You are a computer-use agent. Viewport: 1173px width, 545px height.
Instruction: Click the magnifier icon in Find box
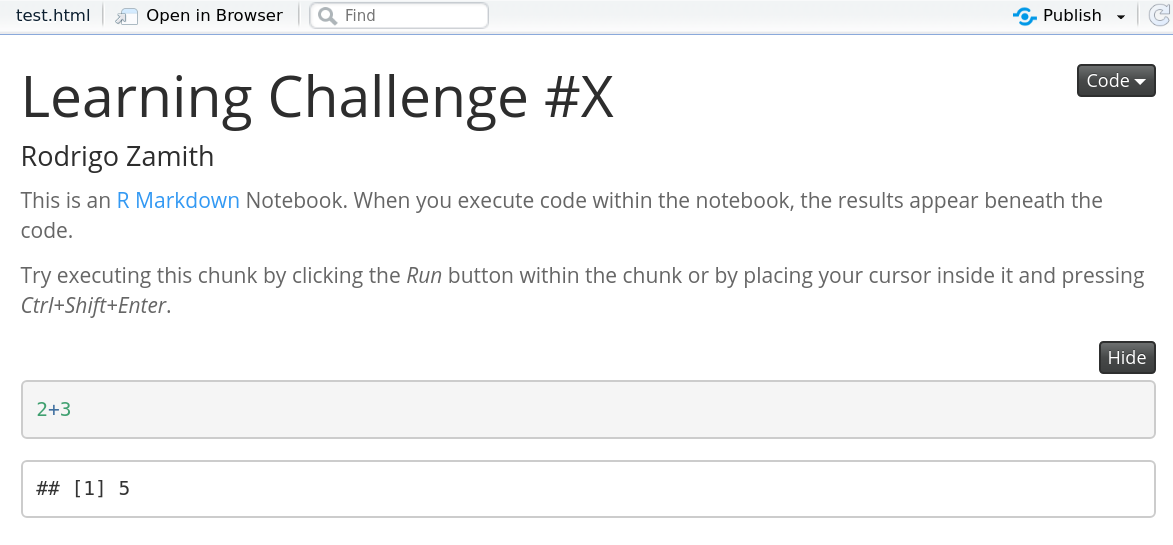[327, 16]
